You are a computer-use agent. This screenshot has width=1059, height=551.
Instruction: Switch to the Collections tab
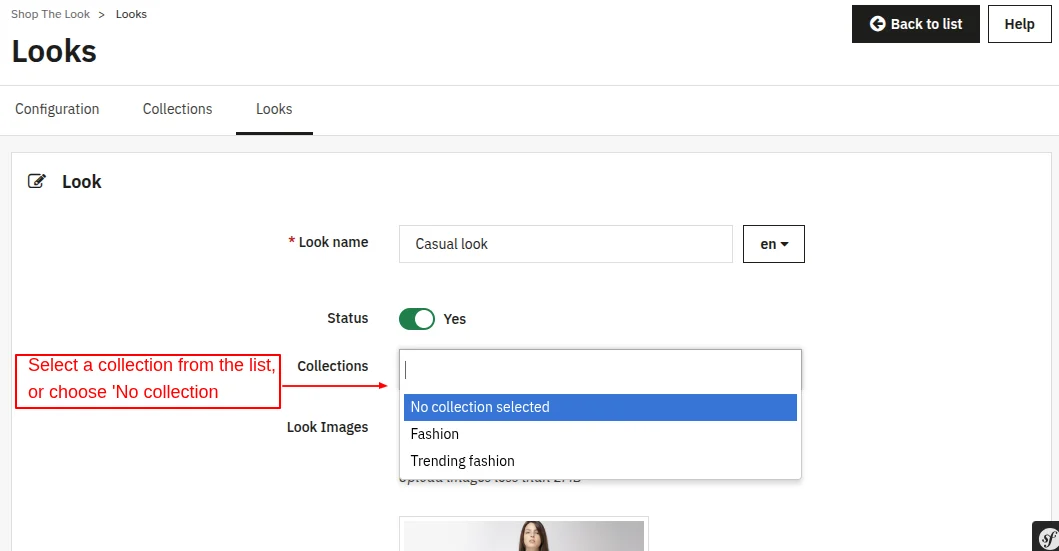point(178,109)
